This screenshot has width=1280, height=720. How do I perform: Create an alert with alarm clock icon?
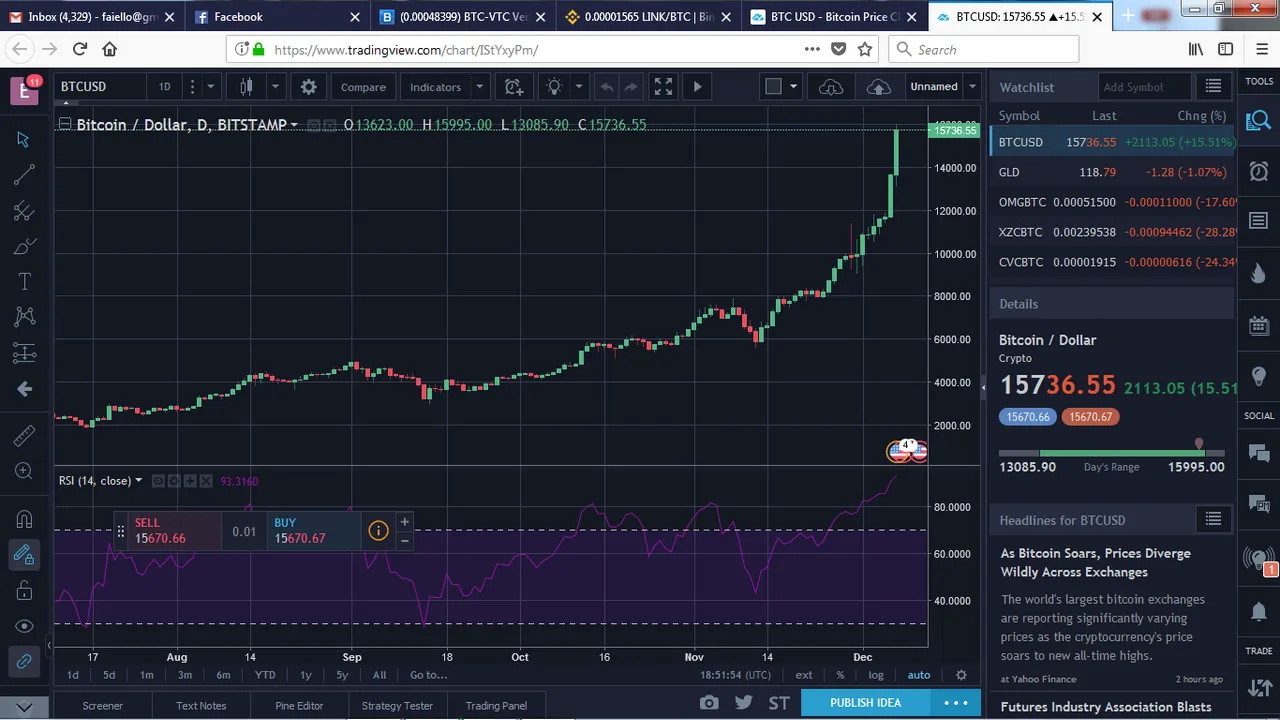514,87
